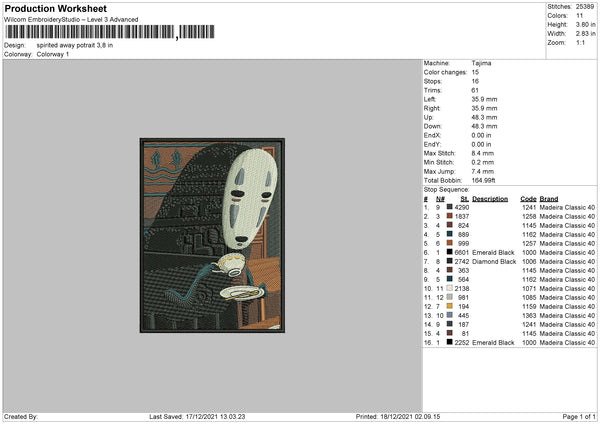Screen dimensions: 600x424
Task: Select the Wilcom EmbroideryStudio Level 3 Advanced text
Action: click(71, 20)
